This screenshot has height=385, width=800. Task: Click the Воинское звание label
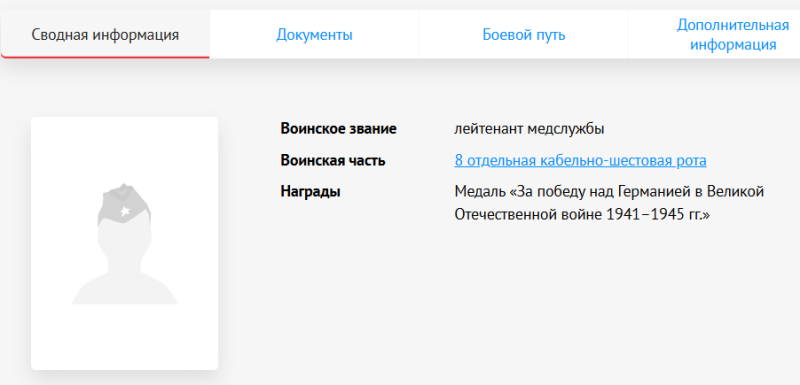pos(338,129)
